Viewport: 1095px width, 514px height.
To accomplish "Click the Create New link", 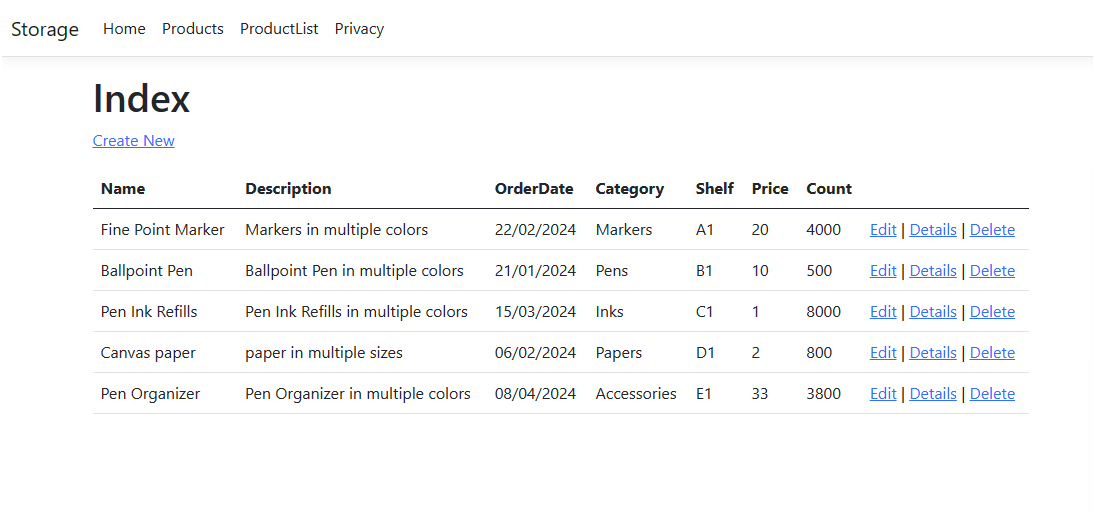I will pyautogui.click(x=133, y=141).
